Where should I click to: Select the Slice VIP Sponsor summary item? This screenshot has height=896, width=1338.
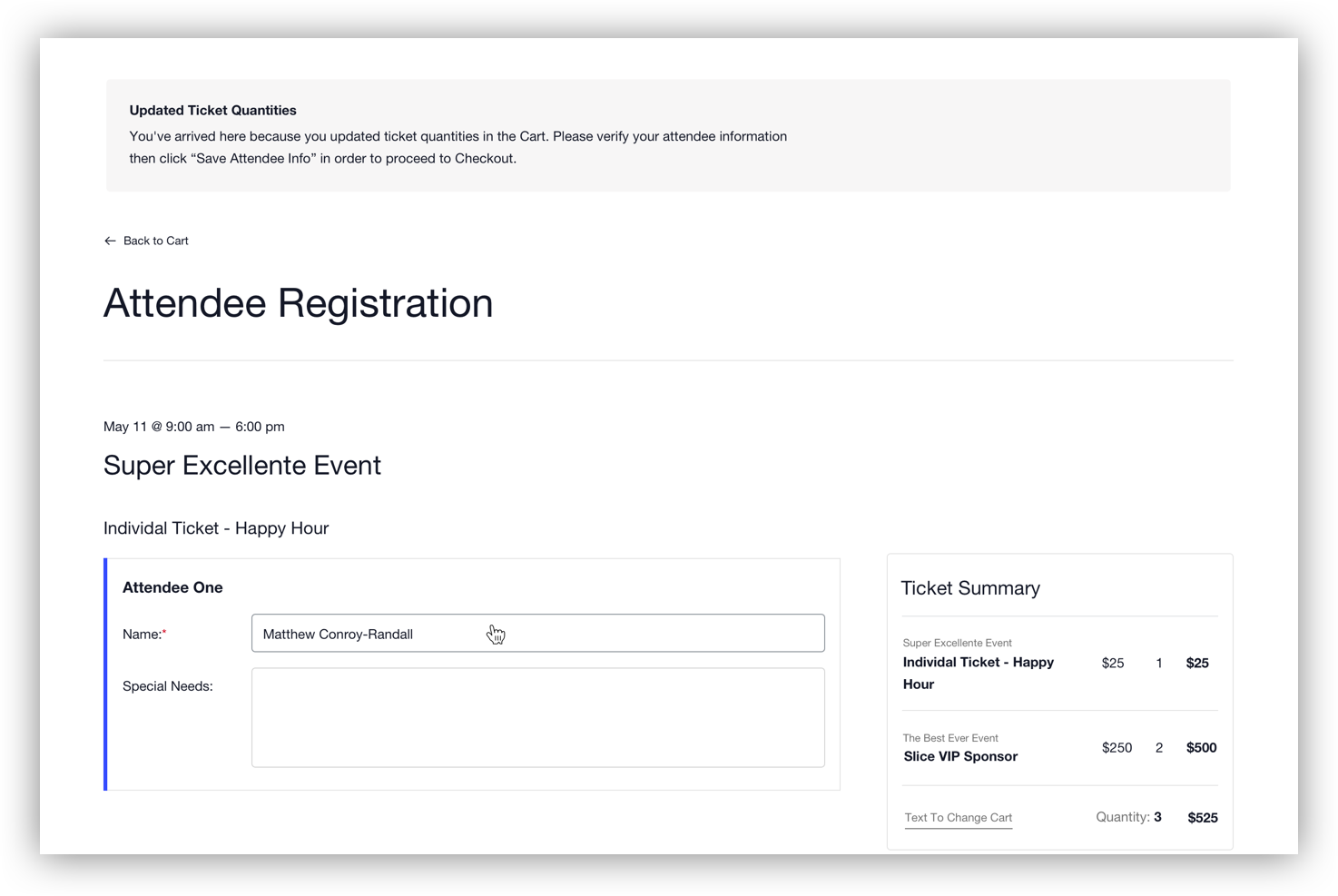point(960,756)
